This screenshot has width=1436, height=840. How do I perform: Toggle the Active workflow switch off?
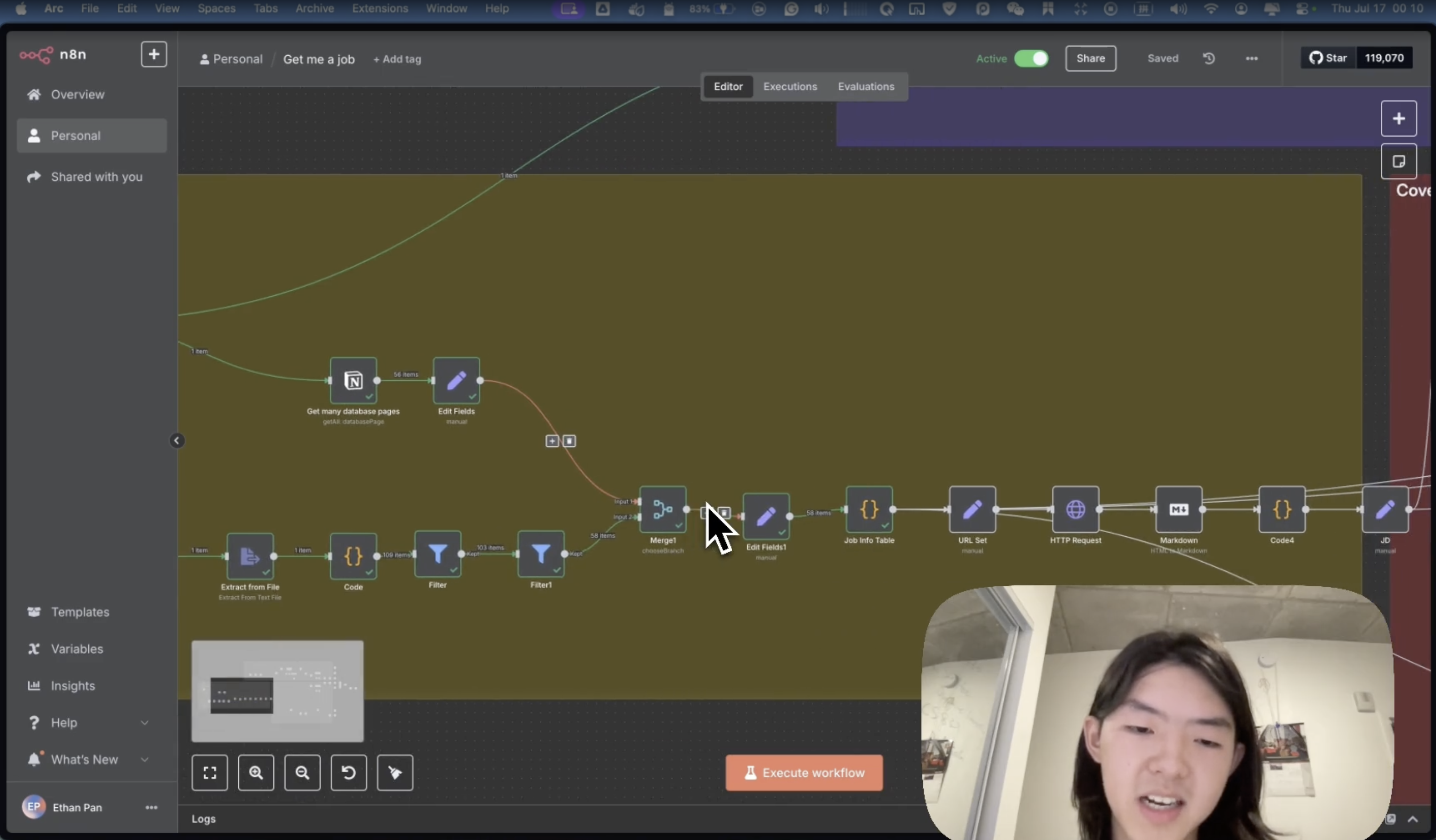(1031, 59)
